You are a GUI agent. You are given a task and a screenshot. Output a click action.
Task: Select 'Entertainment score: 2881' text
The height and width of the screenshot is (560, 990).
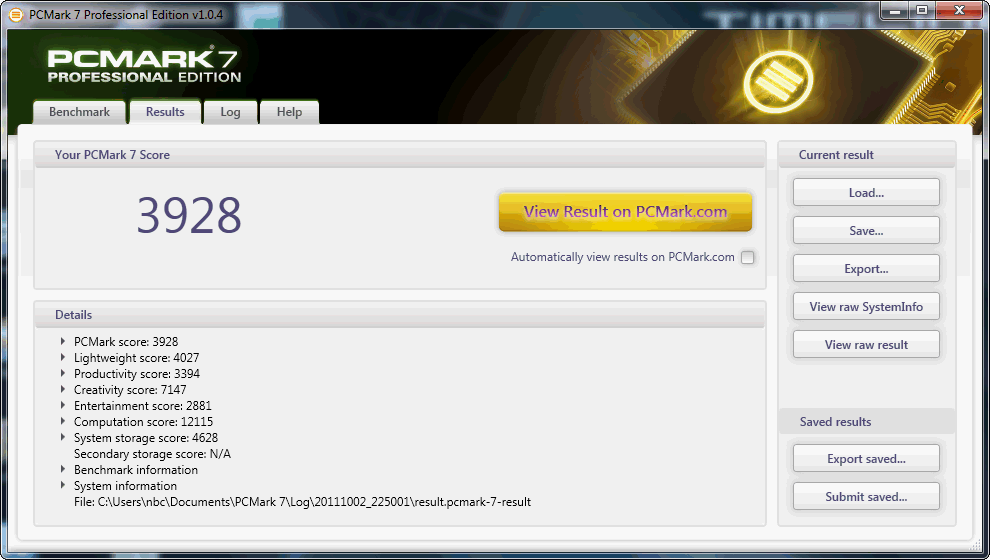[x=143, y=405]
